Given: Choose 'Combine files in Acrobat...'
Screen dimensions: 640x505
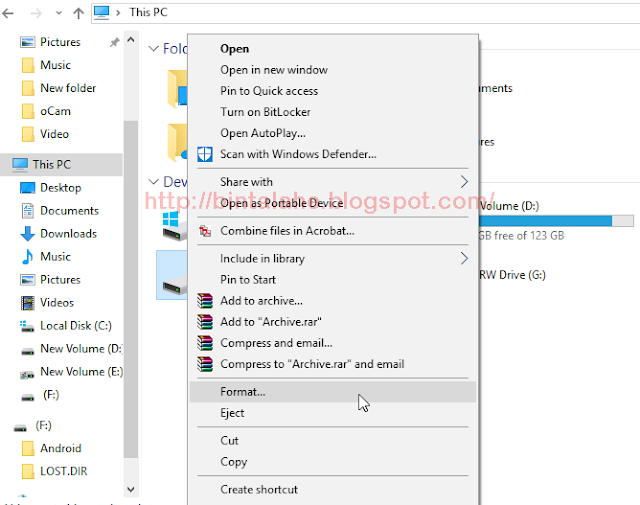Looking at the screenshot, I should point(287,231).
